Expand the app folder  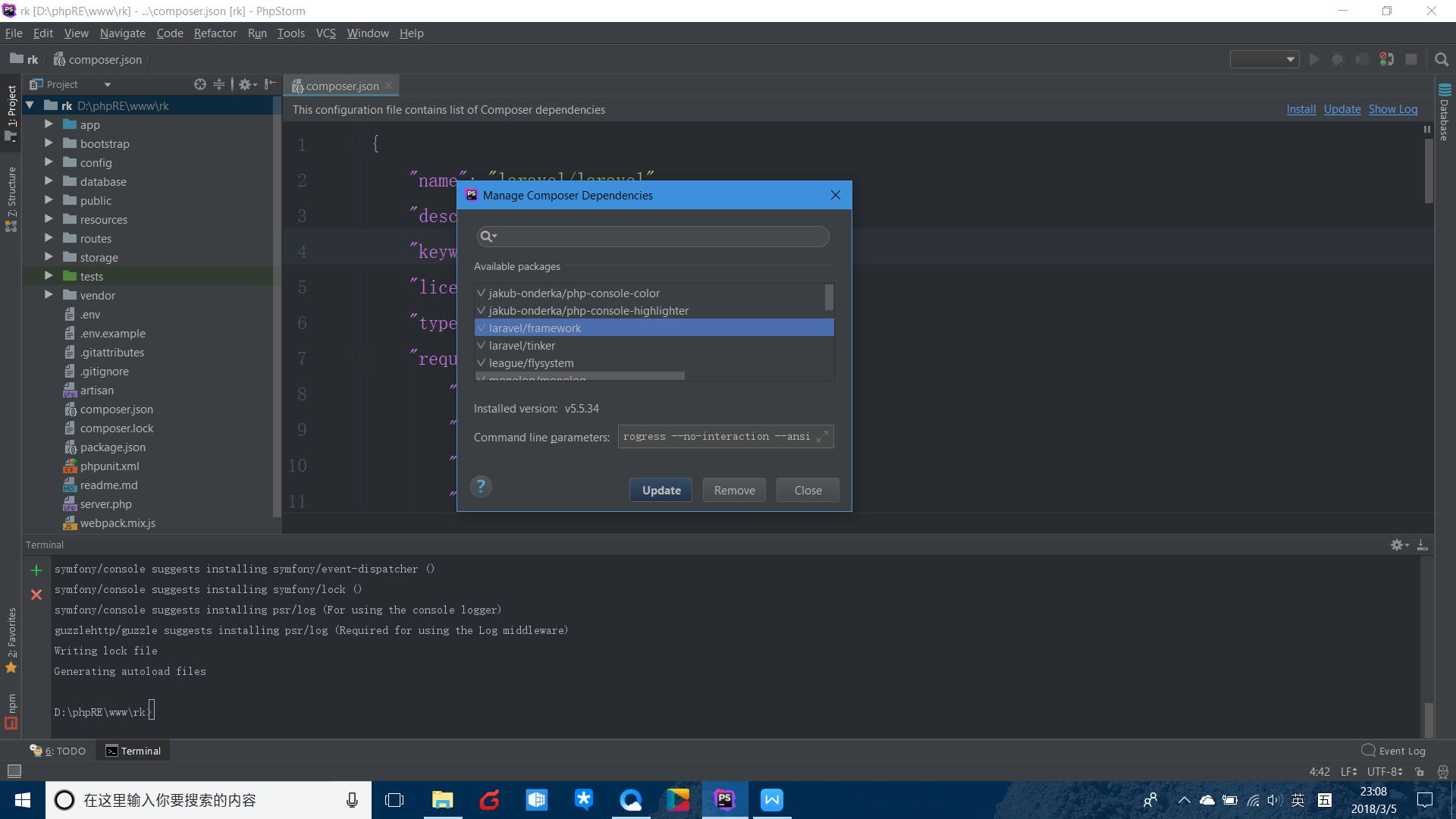point(49,124)
